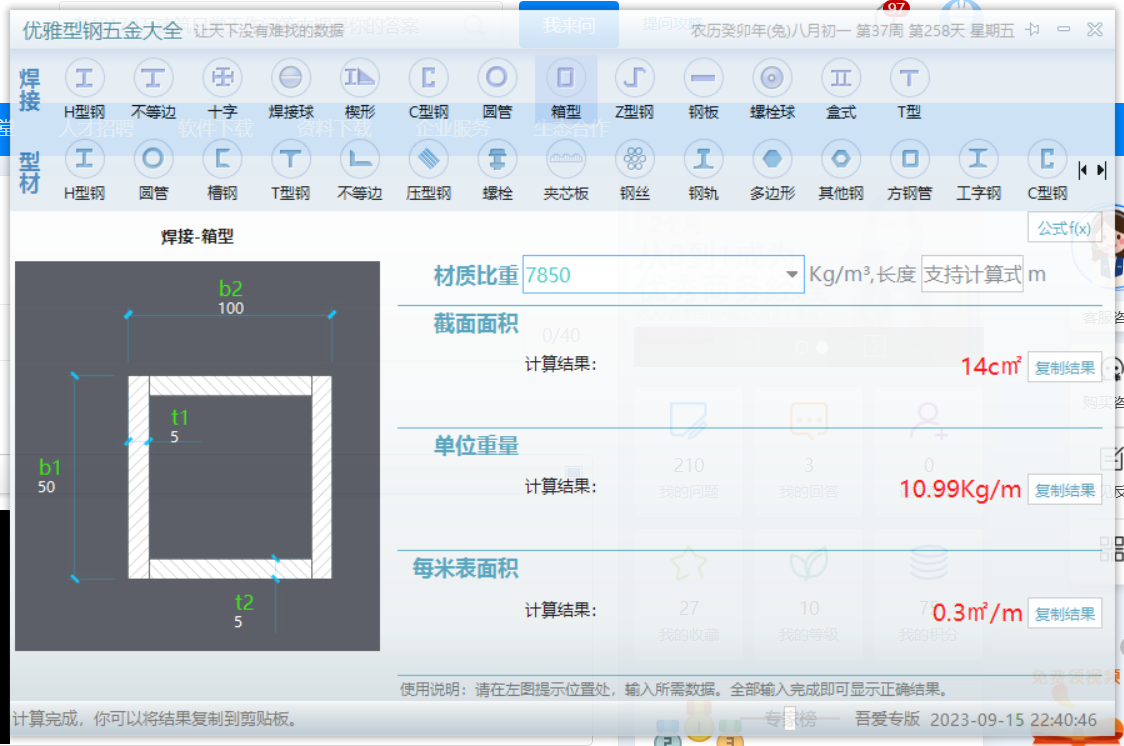Image resolution: width=1124 pixels, height=746 pixels.
Task: Click the 每米表面积 section heading
Action: 465,568
